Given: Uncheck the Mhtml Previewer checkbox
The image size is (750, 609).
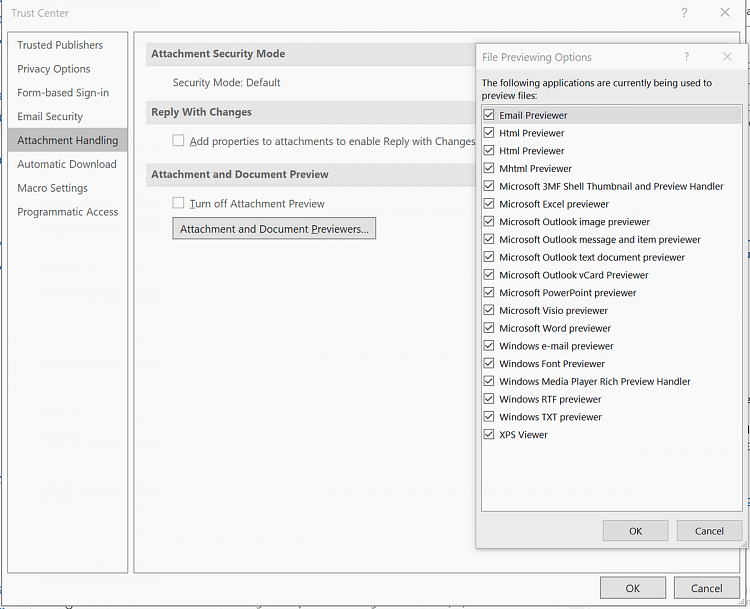Looking at the screenshot, I should [489, 168].
